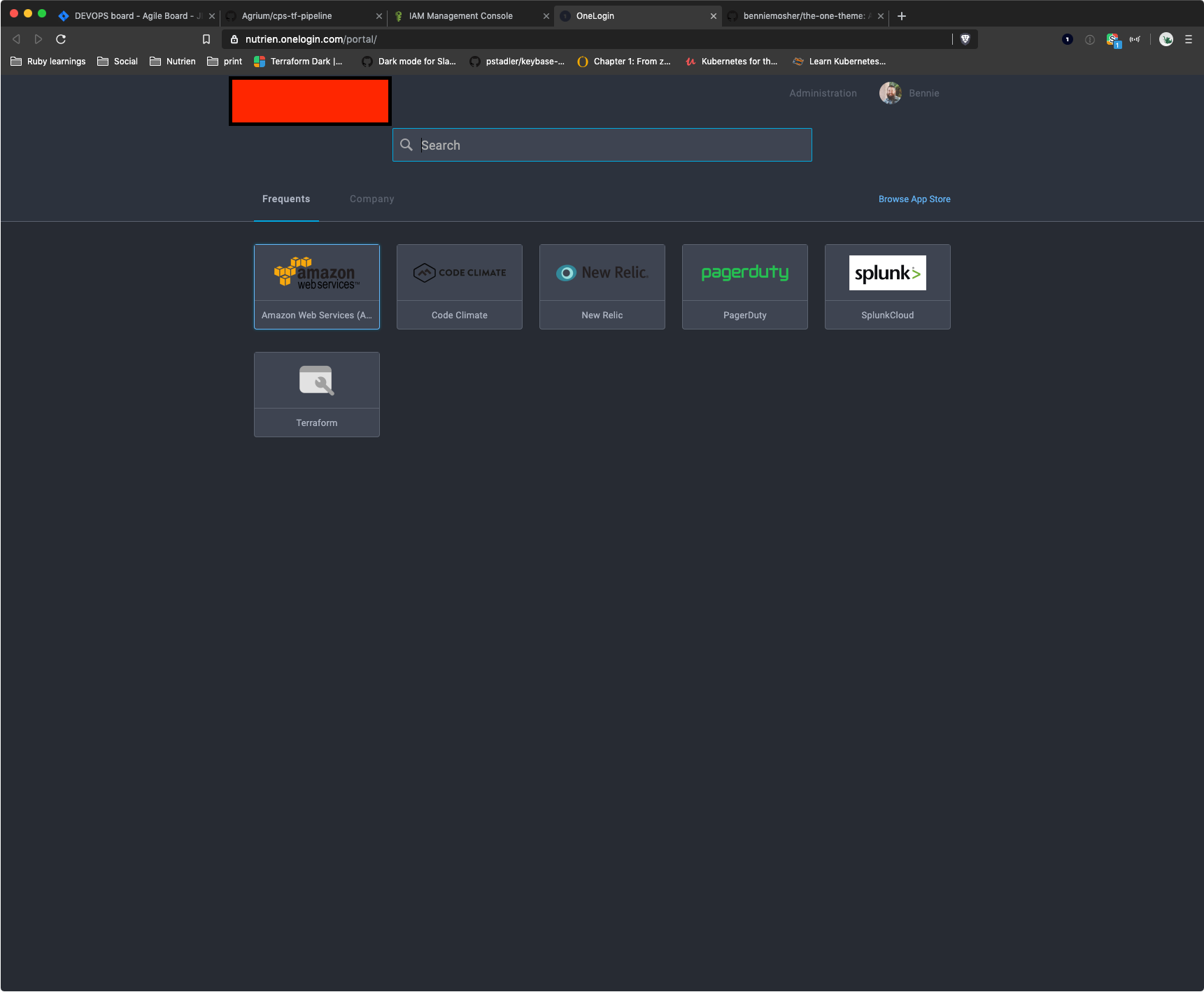1204x992 pixels.
Task: Click the red company logo in header
Action: pos(310,101)
